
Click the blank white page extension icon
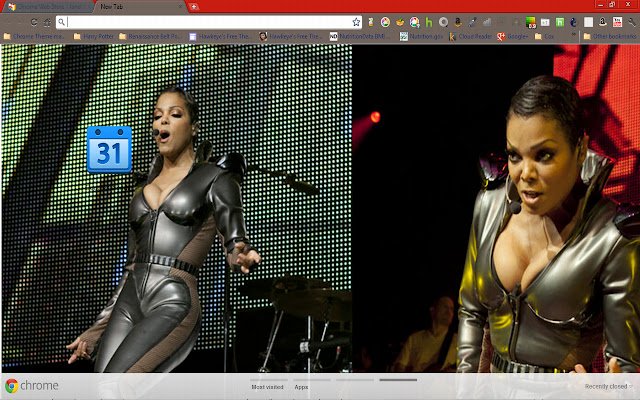pos(588,22)
